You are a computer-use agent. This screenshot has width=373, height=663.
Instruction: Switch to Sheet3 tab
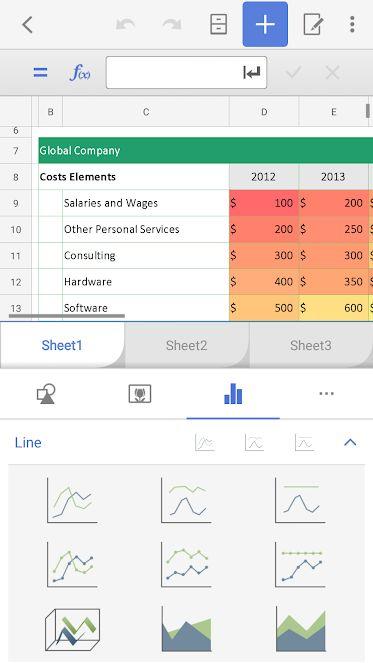[311, 345]
